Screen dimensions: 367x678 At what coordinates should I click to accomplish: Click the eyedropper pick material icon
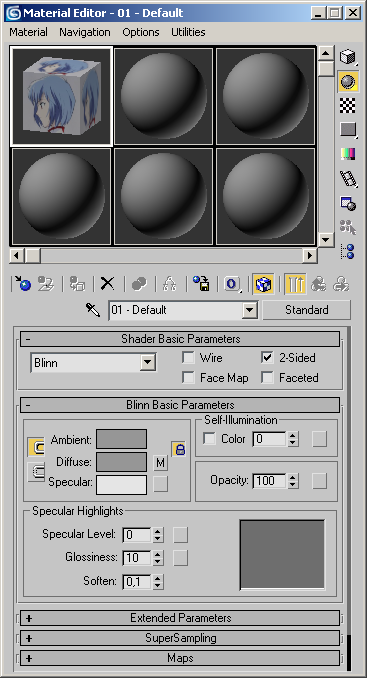[93, 310]
